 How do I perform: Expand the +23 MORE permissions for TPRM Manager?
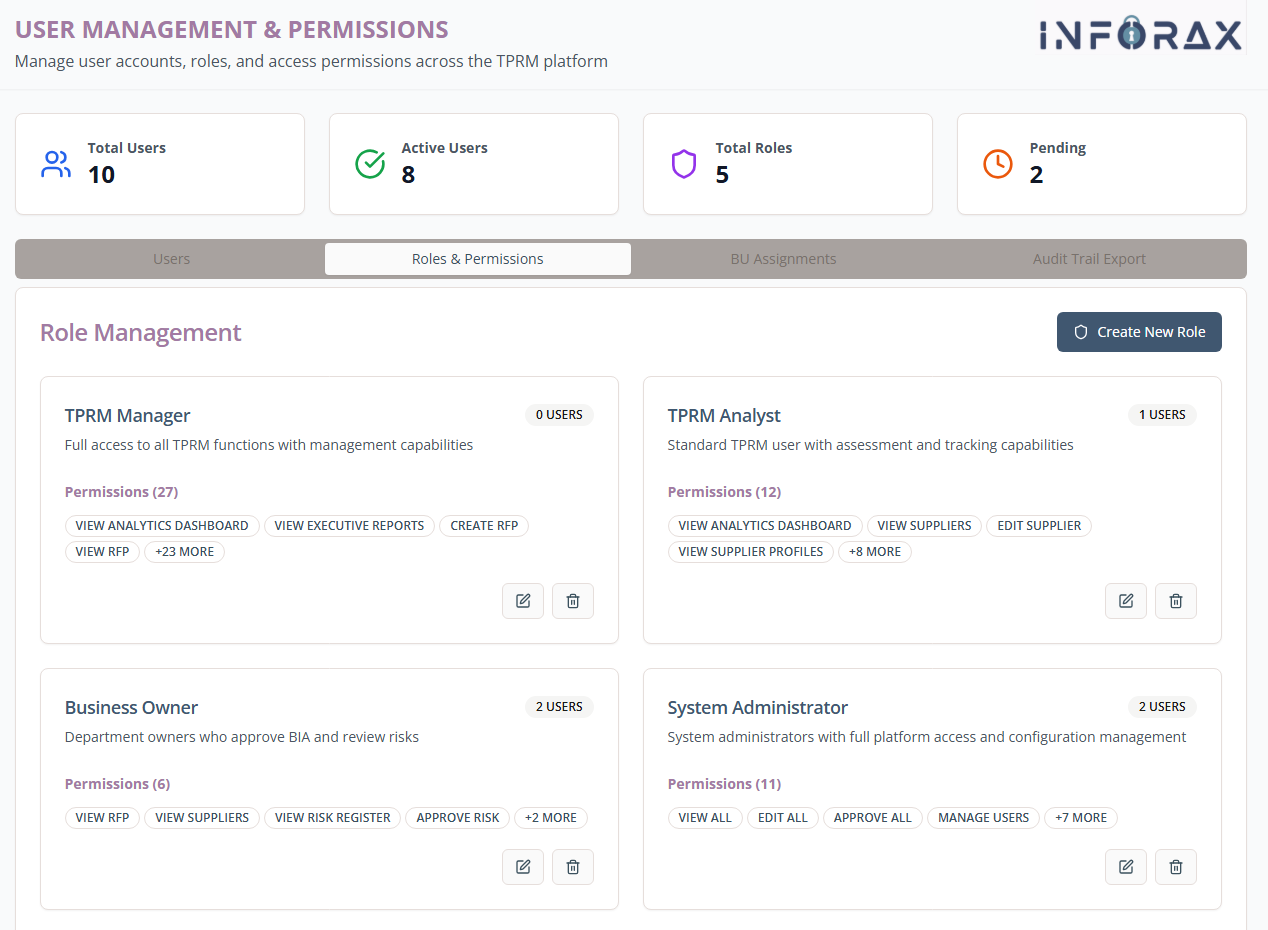[x=184, y=551]
